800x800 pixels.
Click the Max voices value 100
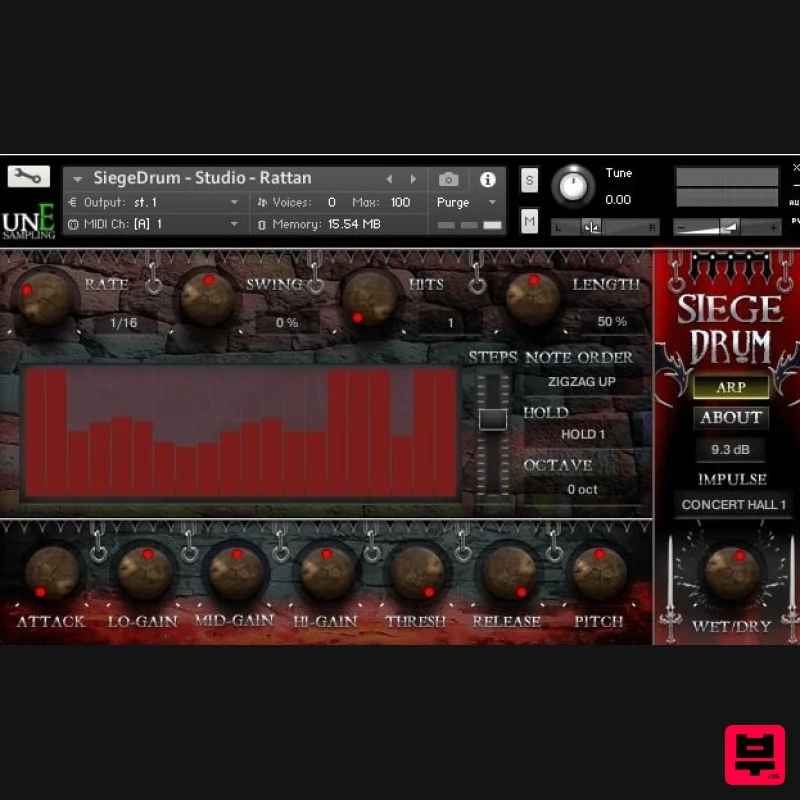(401, 203)
